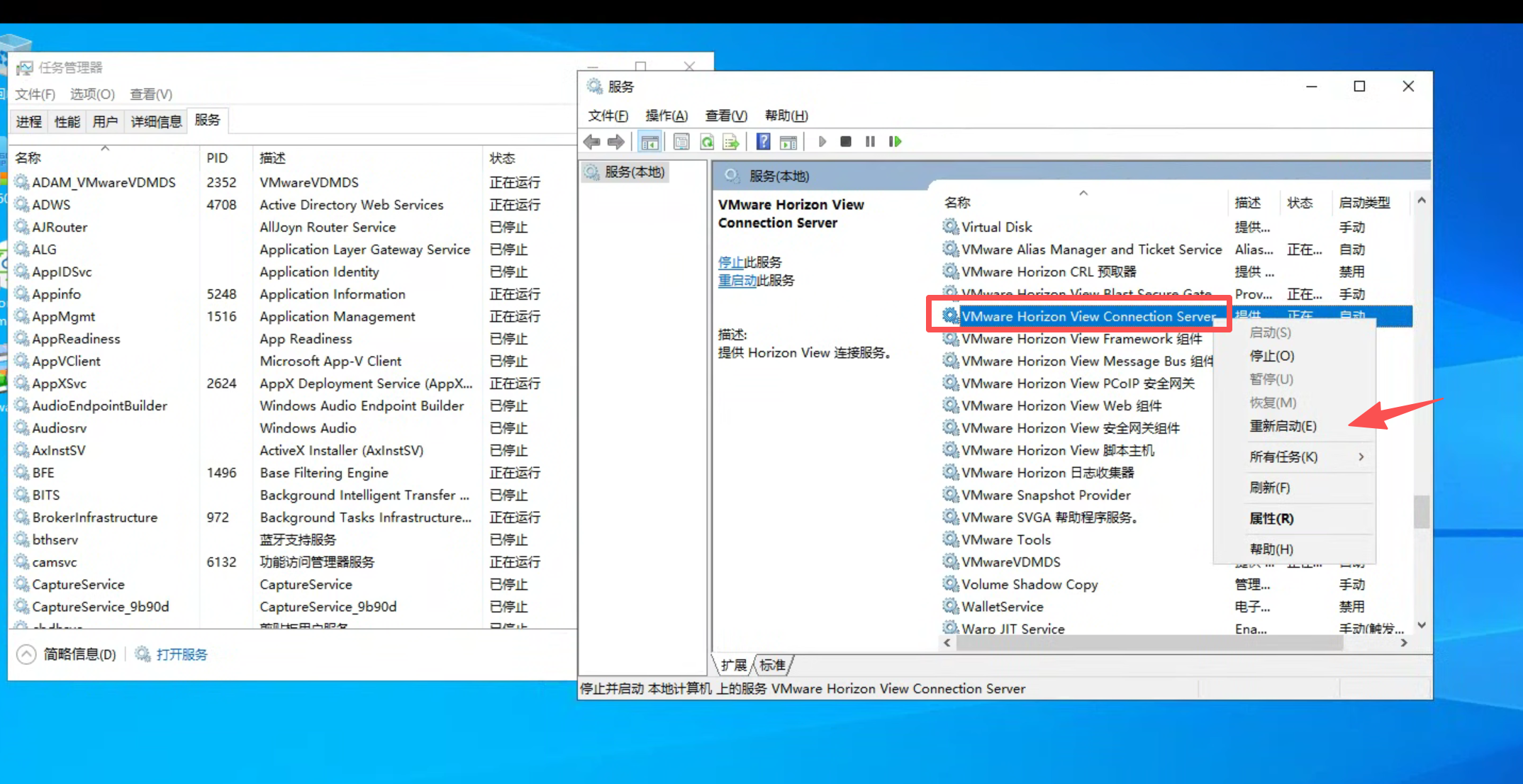Open the 文件(F) menu in Task Manager
Image resolution: width=1523 pixels, height=784 pixels.
click(35, 94)
